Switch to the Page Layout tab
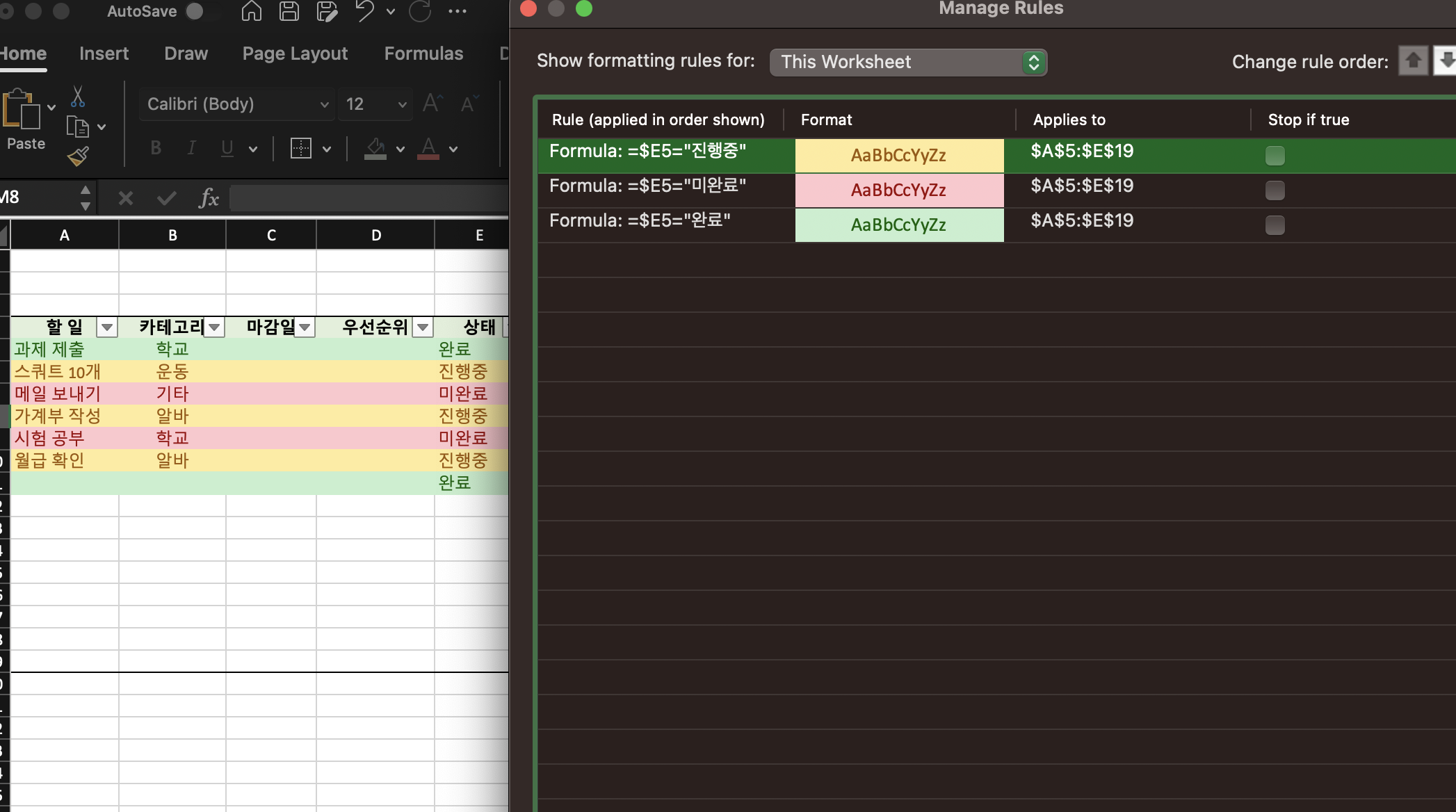The width and height of the screenshot is (1456, 812). 295,54
